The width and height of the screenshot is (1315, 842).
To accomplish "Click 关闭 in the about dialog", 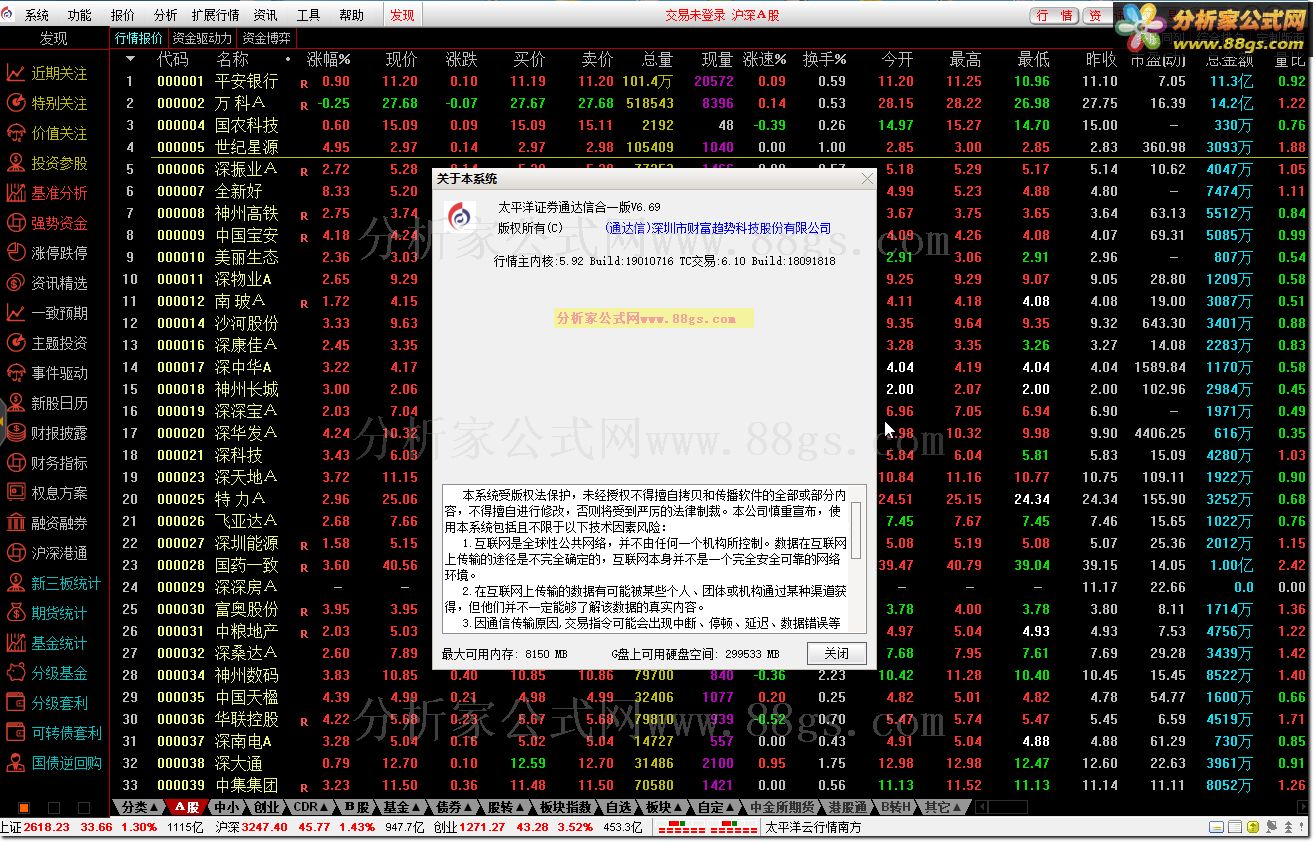I will point(837,654).
